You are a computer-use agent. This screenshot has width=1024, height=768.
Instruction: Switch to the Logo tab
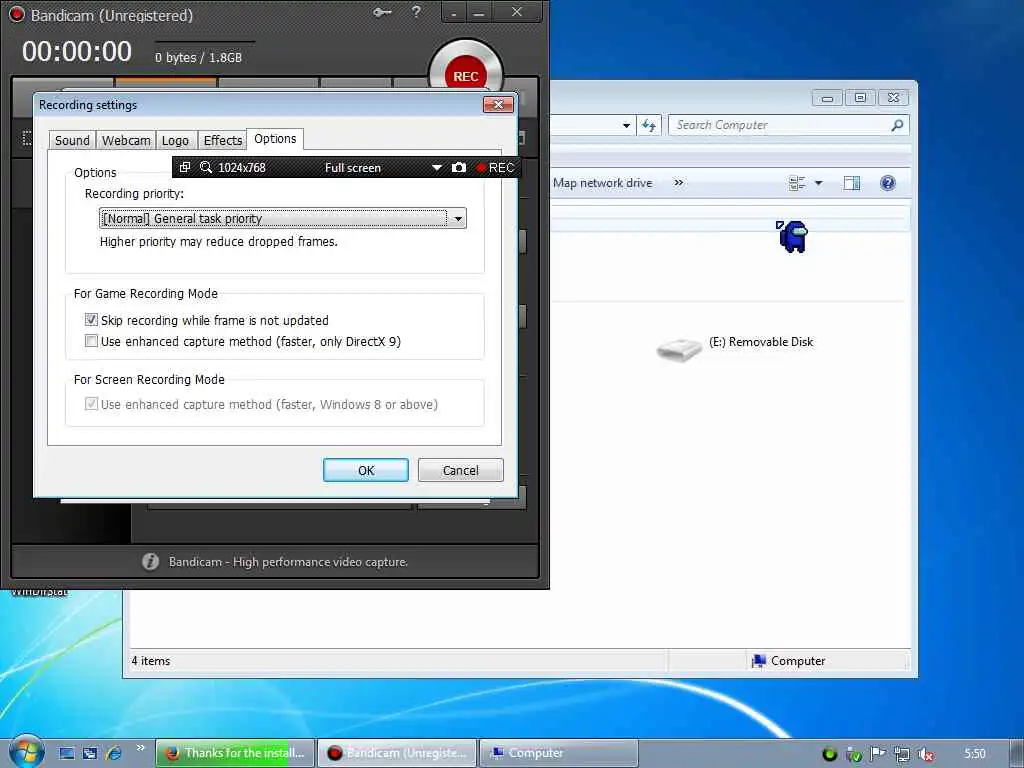pos(175,140)
